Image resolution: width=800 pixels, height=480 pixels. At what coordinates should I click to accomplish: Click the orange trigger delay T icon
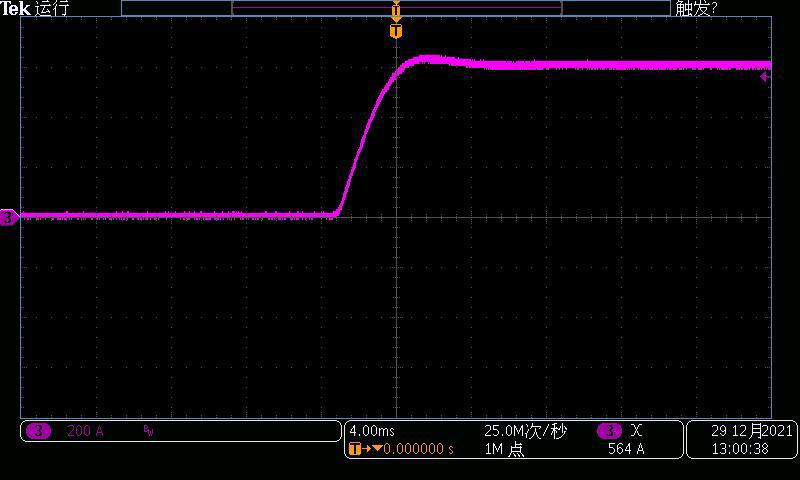click(x=356, y=449)
